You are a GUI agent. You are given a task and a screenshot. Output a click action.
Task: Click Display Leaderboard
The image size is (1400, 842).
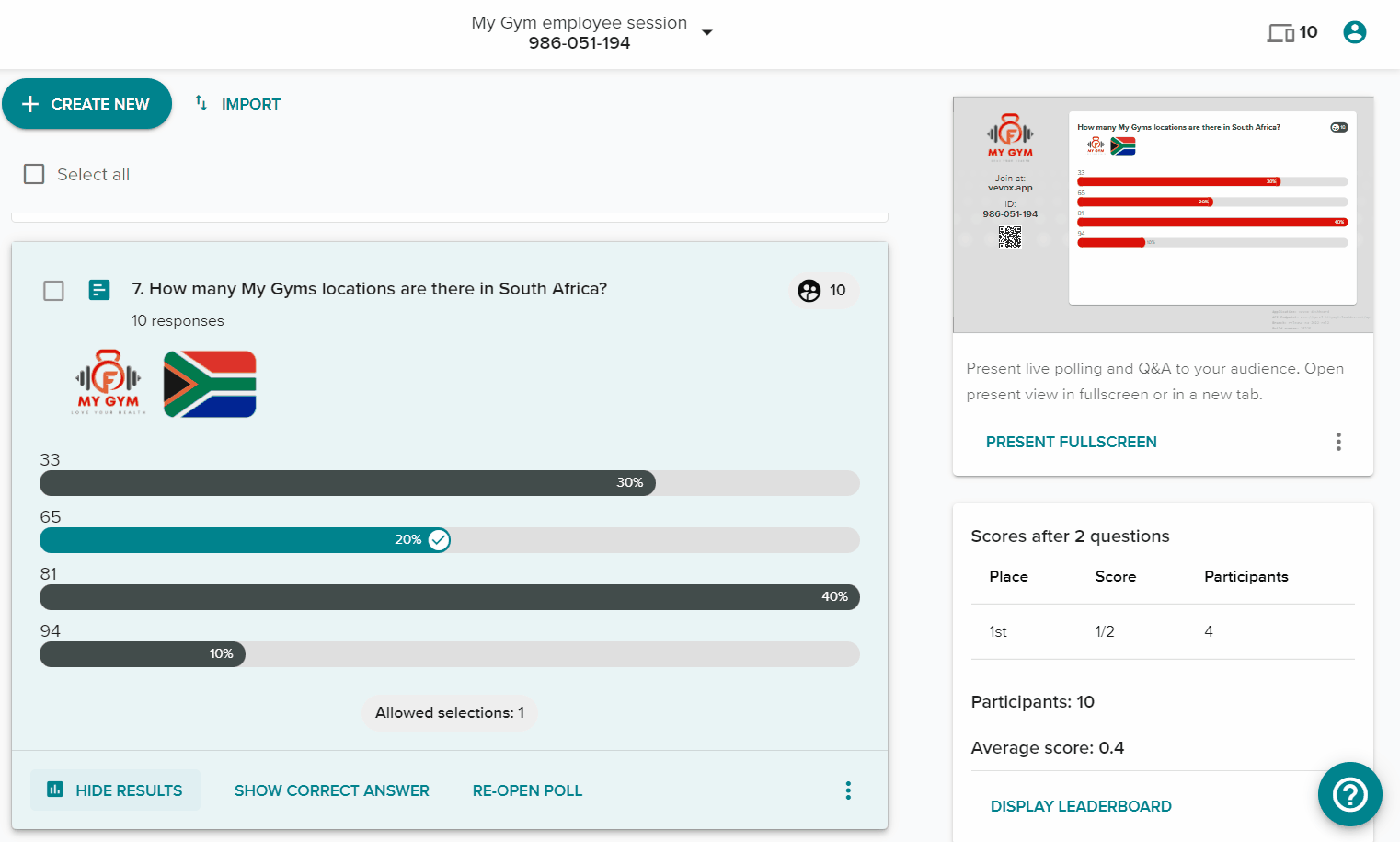point(1081,806)
